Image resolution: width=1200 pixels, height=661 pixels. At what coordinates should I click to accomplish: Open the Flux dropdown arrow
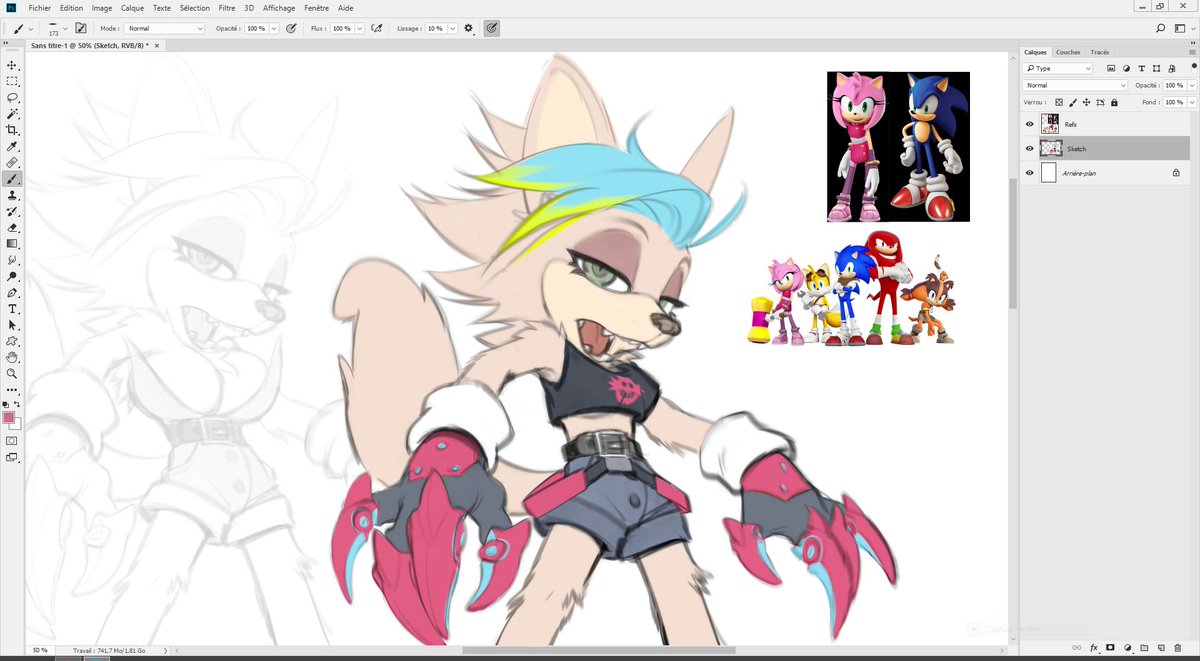pos(360,28)
